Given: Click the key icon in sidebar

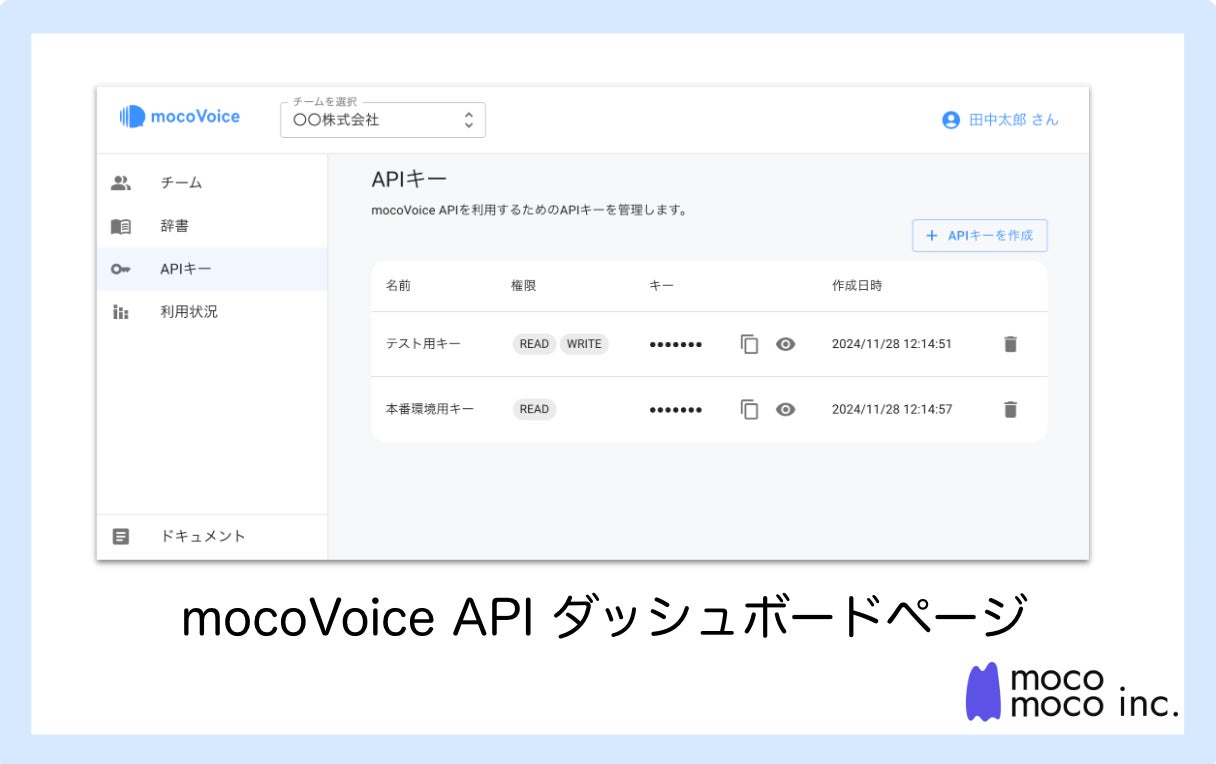Looking at the screenshot, I should pos(121,269).
